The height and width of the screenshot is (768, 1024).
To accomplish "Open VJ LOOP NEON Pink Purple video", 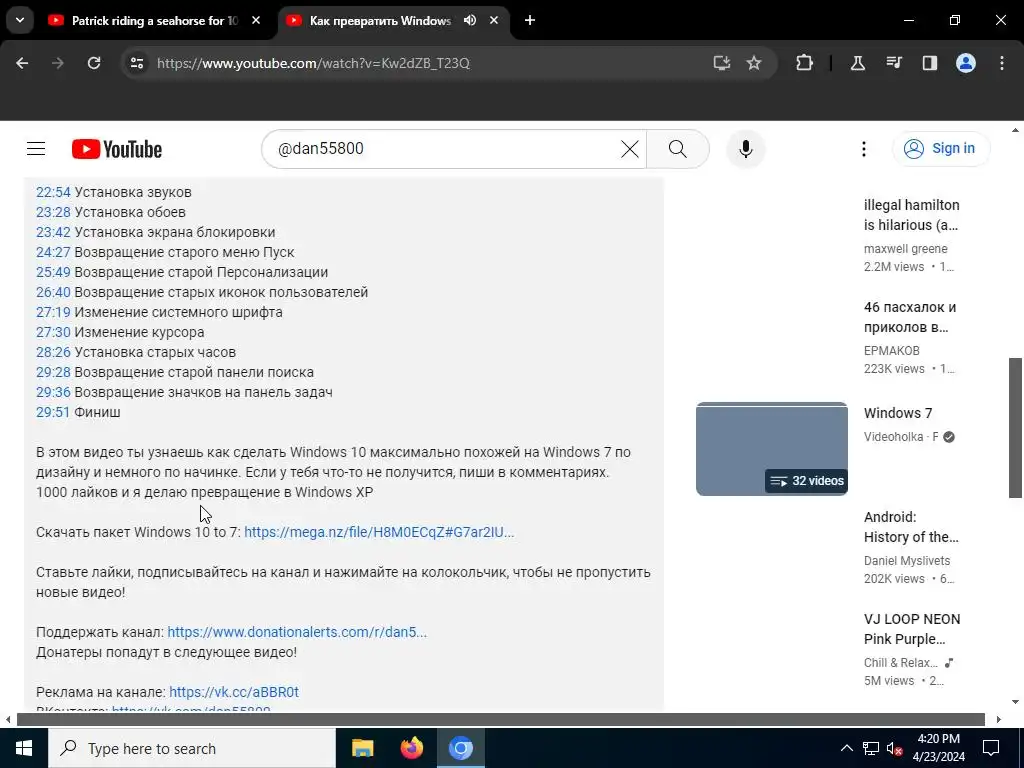I will coord(912,629).
